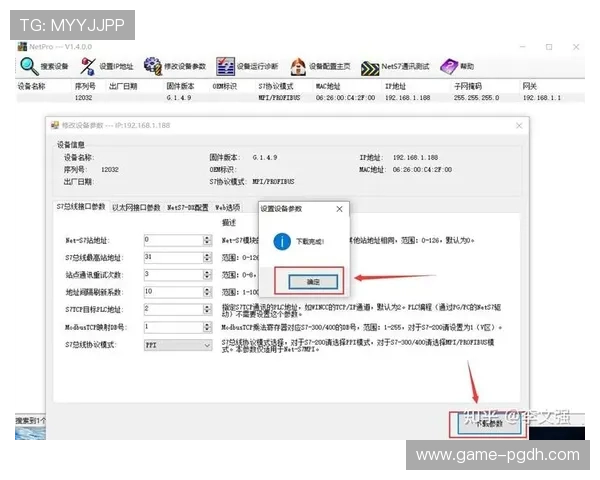The height and width of the screenshot is (480, 600).
Task: Open the 设备配置主页 home icon
Action: [x=298, y=66]
